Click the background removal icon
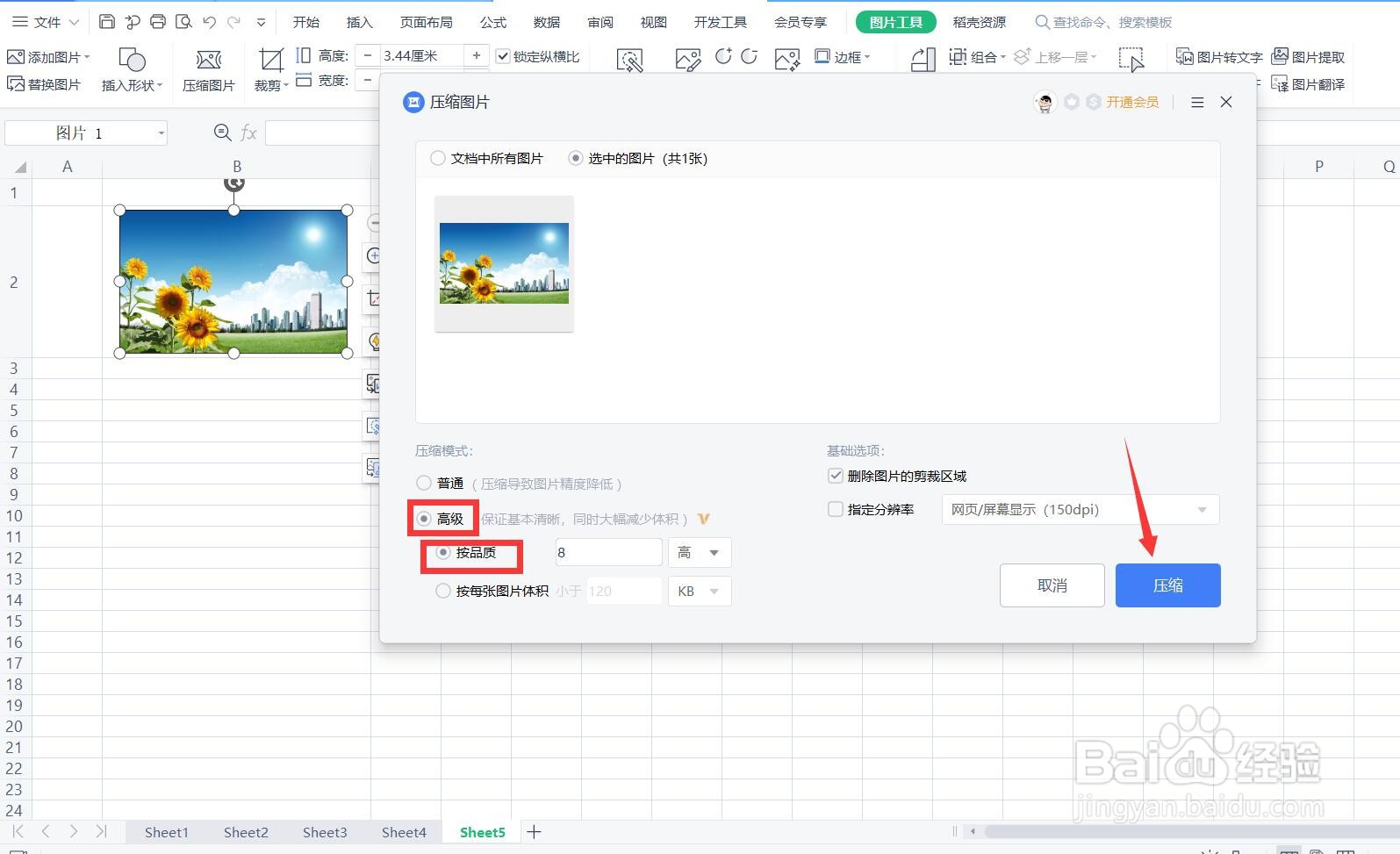 (630, 60)
